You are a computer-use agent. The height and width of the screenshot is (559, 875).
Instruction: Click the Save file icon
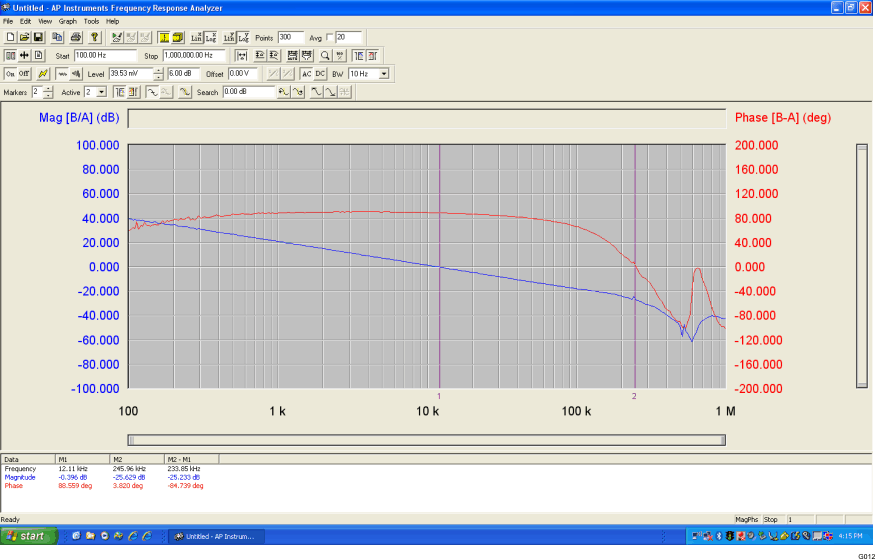[38, 37]
